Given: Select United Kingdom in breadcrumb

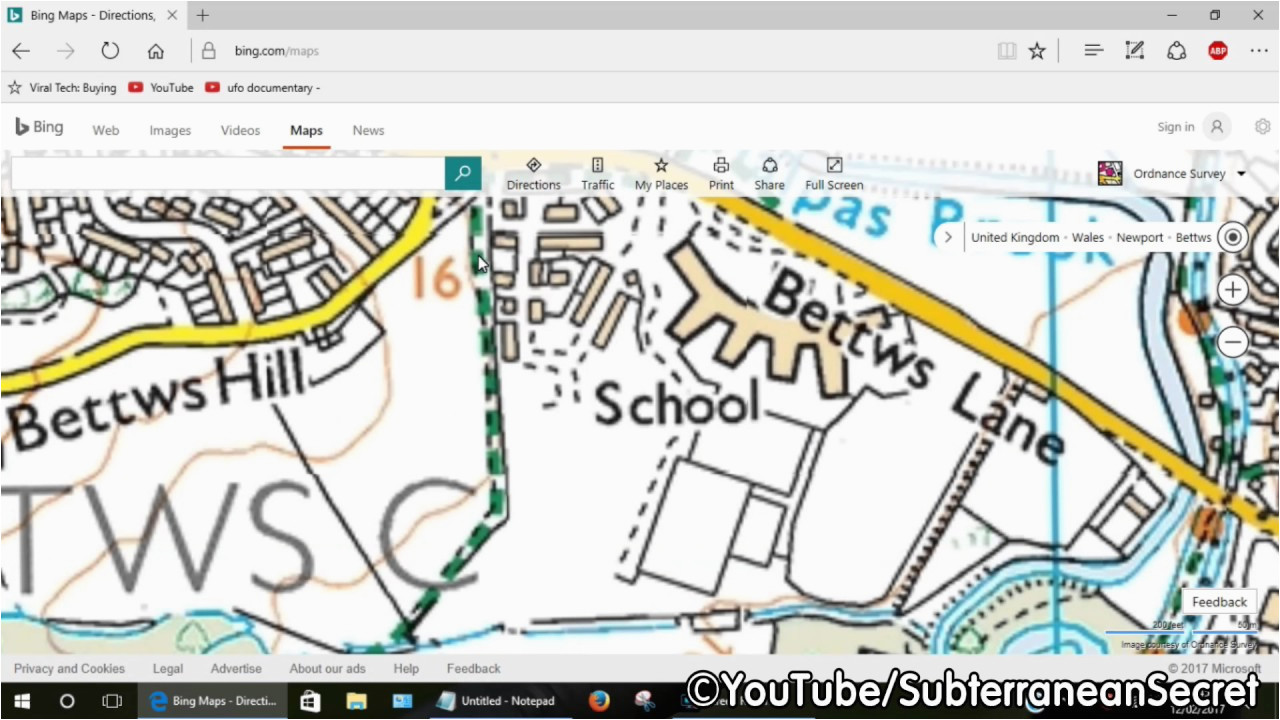Looking at the screenshot, I should pyautogui.click(x=1015, y=238).
